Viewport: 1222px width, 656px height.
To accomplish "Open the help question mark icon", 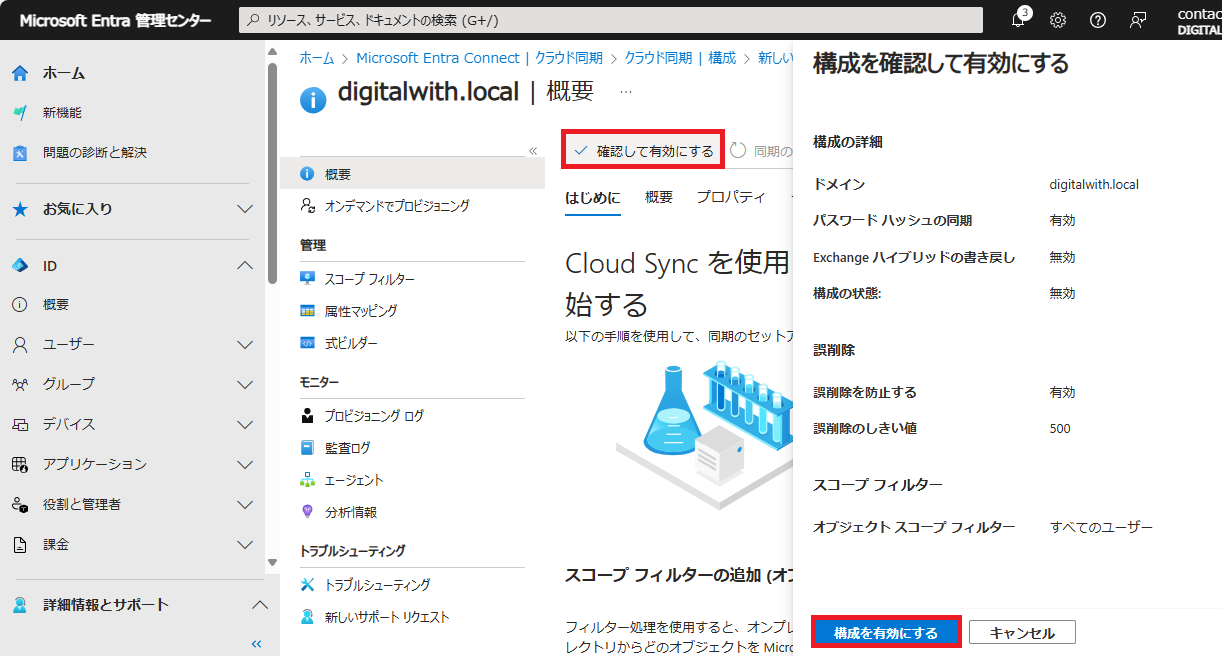I will point(1097,19).
